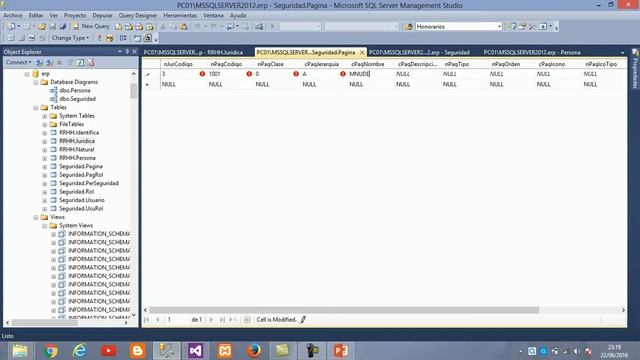The height and width of the screenshot is (360, 640).
Task: Select the Seguridad.PerSeguridad table
Action: (89, 184)
